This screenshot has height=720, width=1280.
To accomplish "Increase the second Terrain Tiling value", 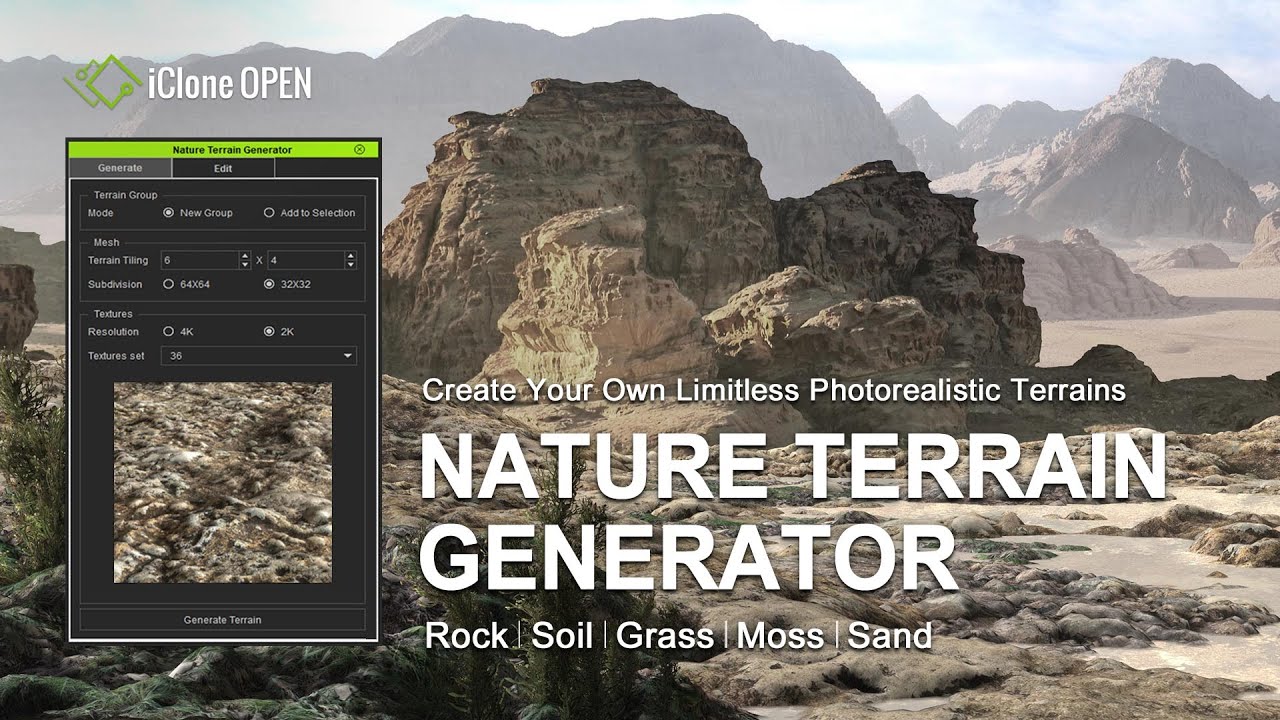I will point(350,256).
